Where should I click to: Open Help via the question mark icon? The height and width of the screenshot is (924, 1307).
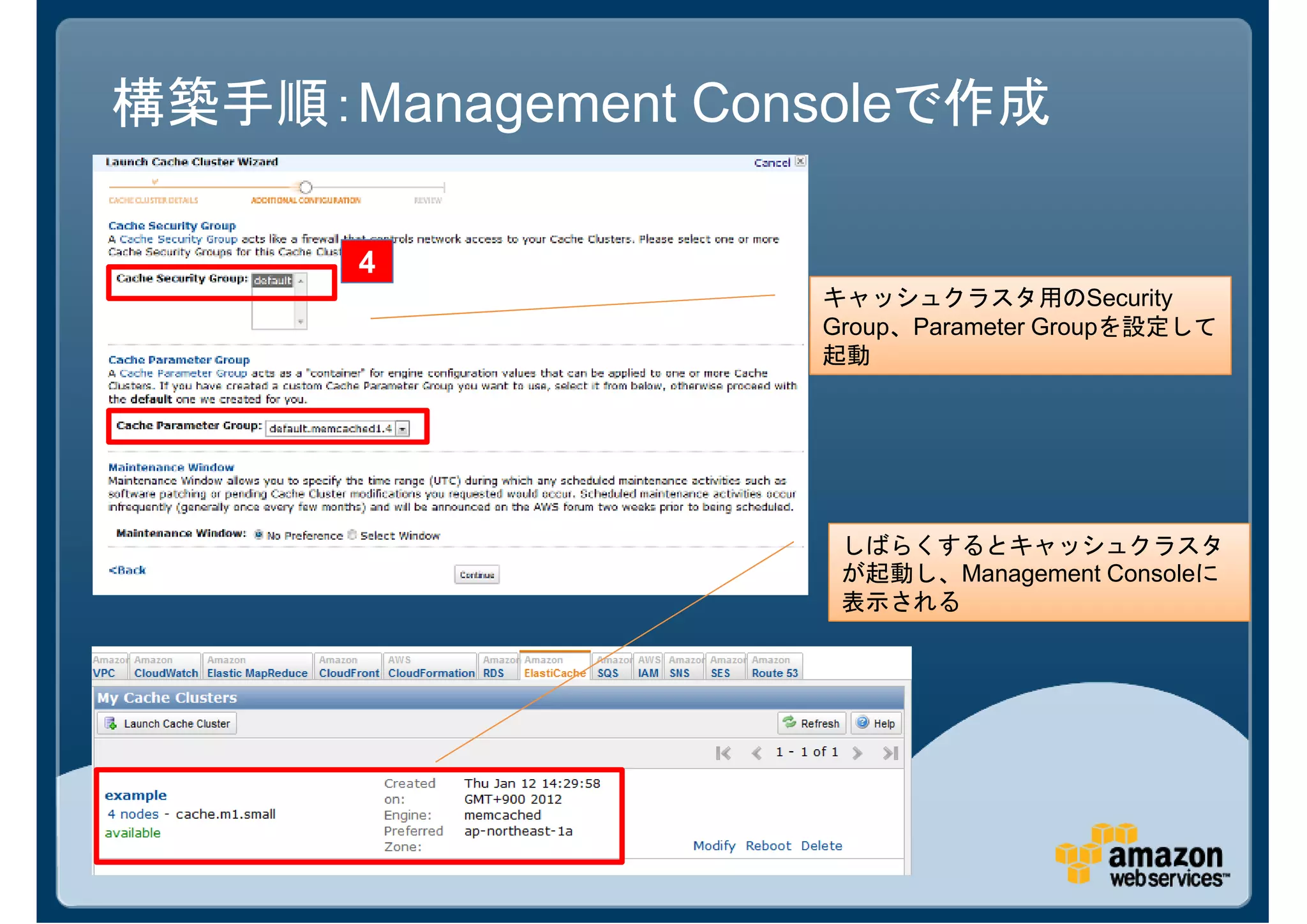coord(863,722)
